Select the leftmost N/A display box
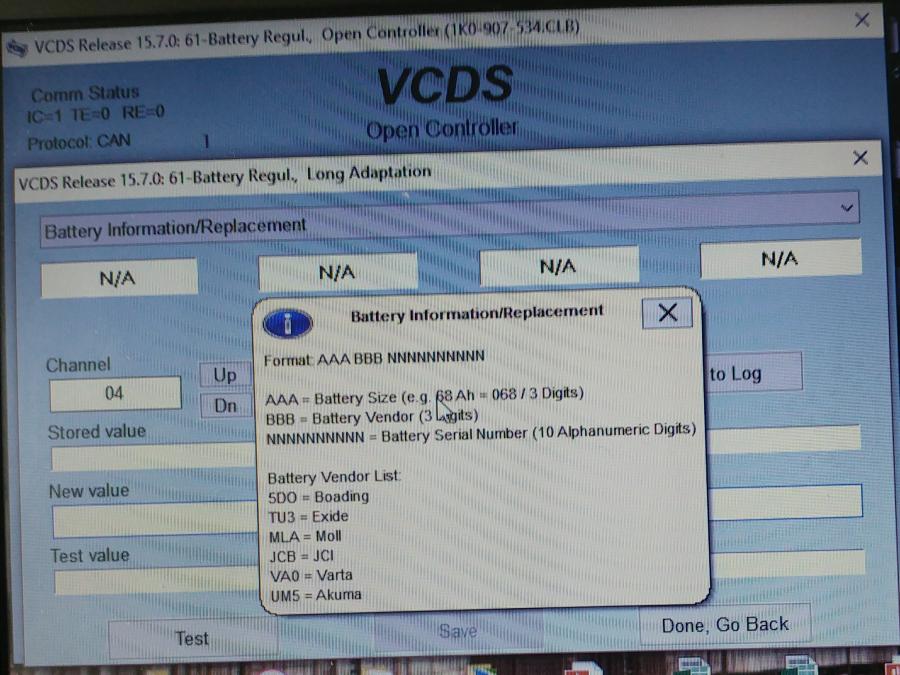The height and width of the screenshot is (675, 900). click(118, 279)
